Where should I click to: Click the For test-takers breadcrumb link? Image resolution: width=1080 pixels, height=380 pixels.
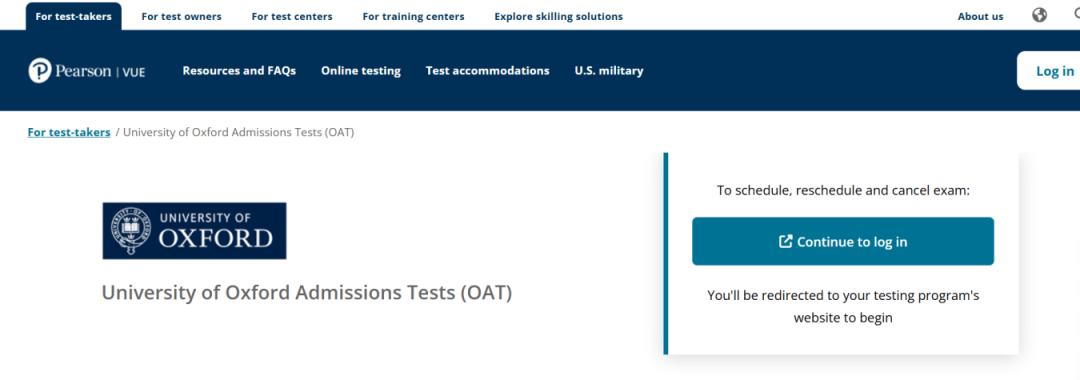pos(69,132)
